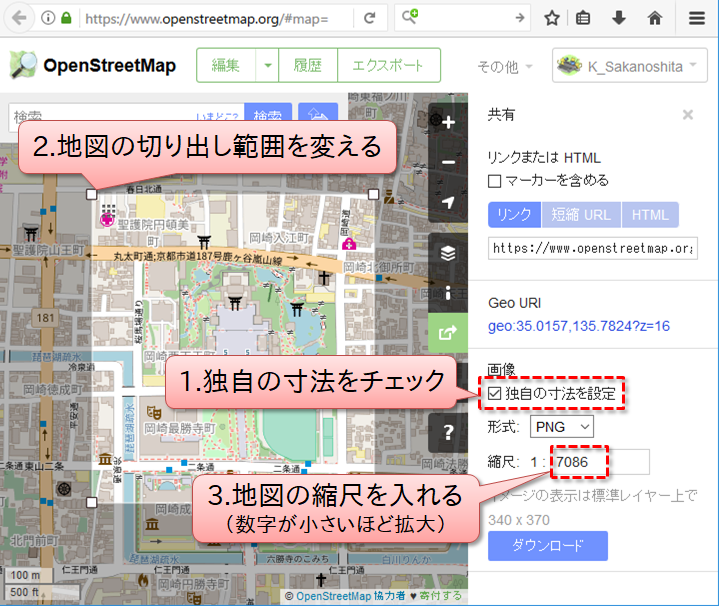Click the directions button next to search

tap(318, 112)
